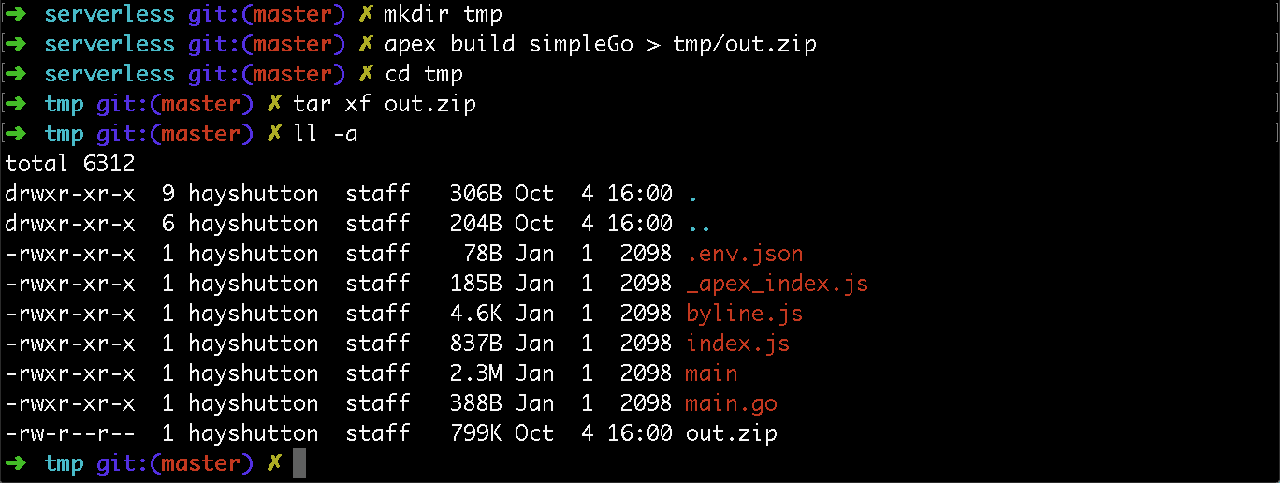Click the main.go file name
Viewport: 1280px width, 483px height.
point(731,404)
